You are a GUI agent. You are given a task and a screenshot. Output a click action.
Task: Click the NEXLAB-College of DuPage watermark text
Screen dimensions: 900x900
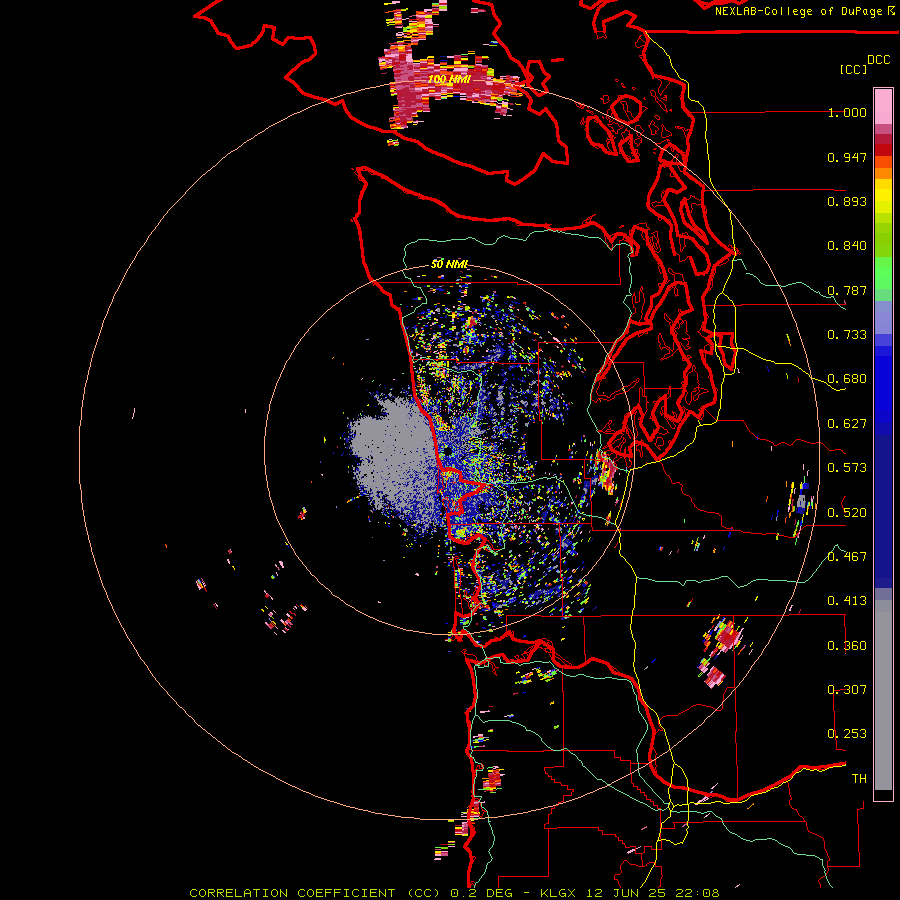804,11
